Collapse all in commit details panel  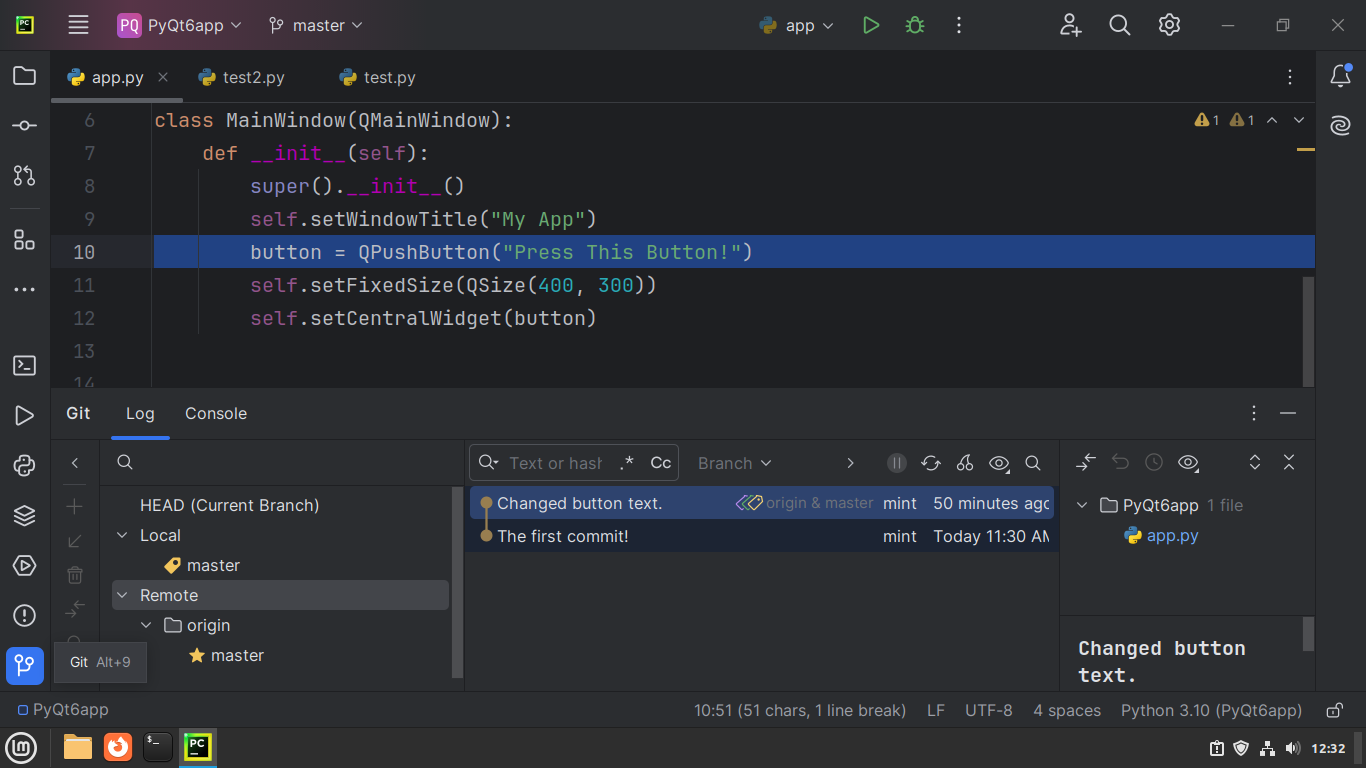point(1289,462)
